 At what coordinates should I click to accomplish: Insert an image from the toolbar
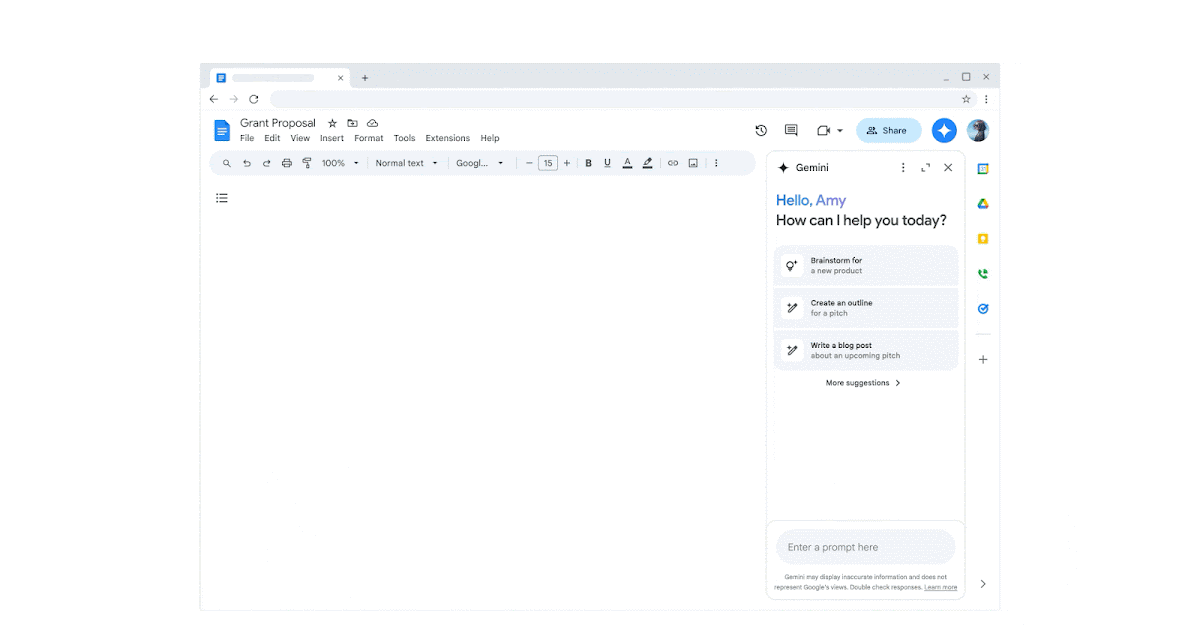[x=692, y=163]
